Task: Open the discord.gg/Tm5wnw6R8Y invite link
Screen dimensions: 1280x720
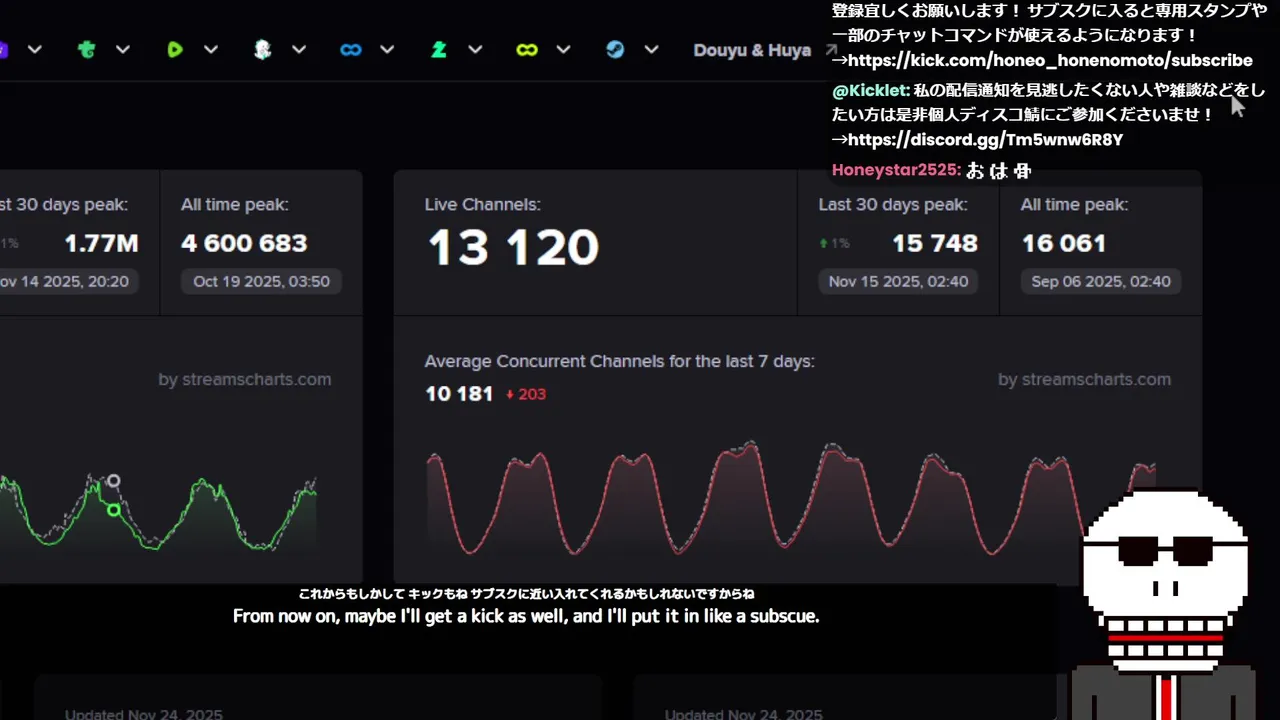Action: (985, 140)
